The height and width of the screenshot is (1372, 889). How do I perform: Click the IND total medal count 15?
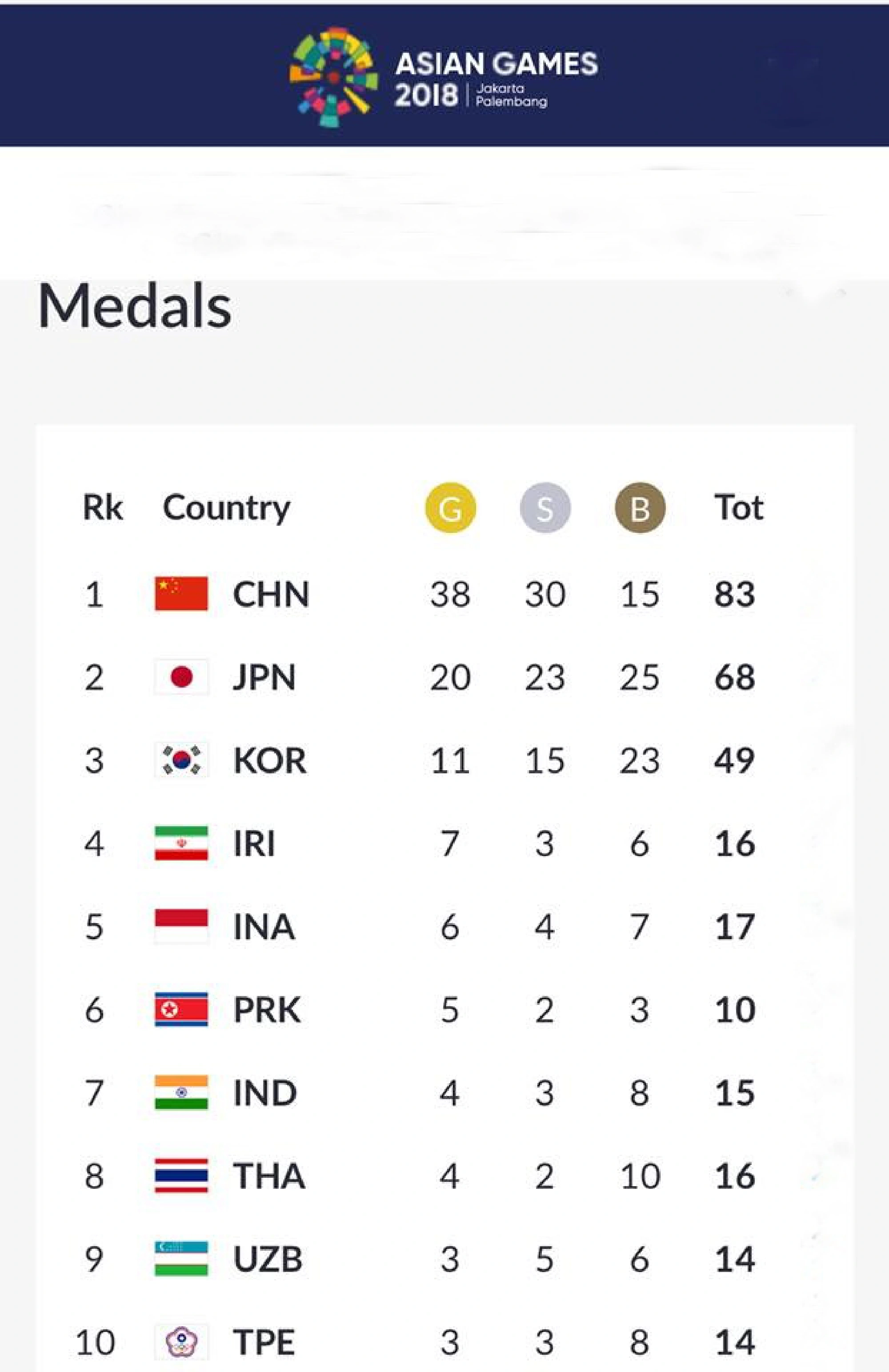click(735, 1093)
